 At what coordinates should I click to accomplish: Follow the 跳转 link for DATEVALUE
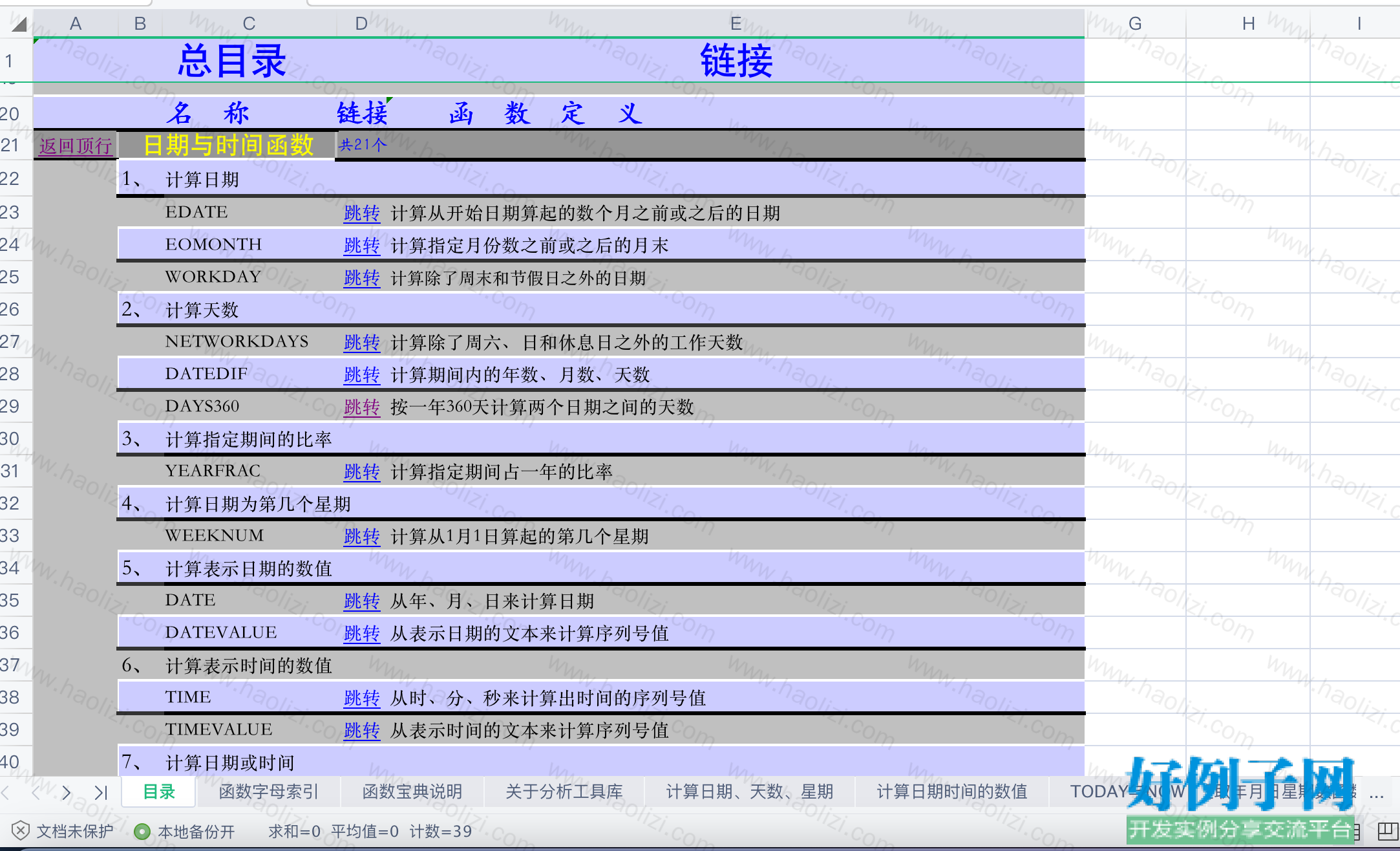pos(362,633)
